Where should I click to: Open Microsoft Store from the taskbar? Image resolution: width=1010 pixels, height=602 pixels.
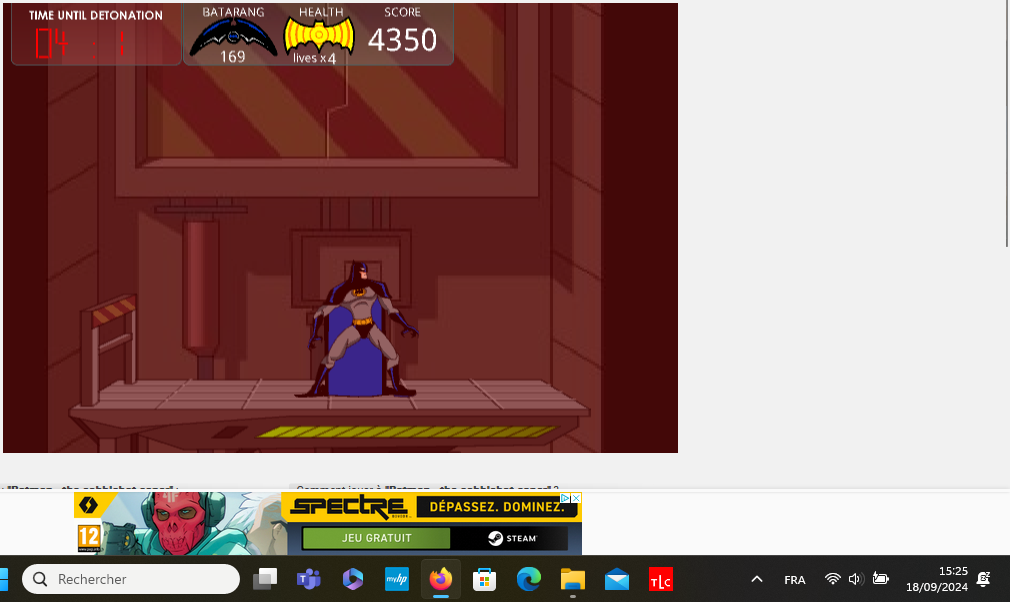click(x=484, y=579)
